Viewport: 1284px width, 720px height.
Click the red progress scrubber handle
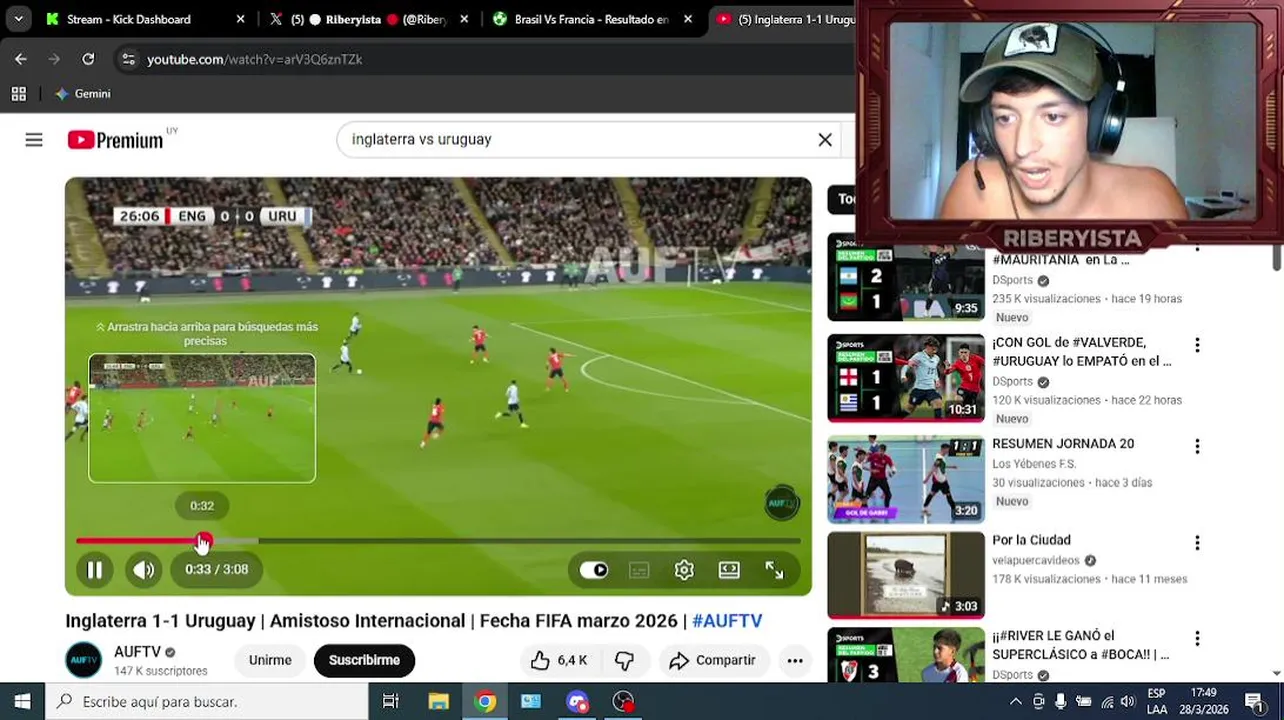click(x=203, y=541)
